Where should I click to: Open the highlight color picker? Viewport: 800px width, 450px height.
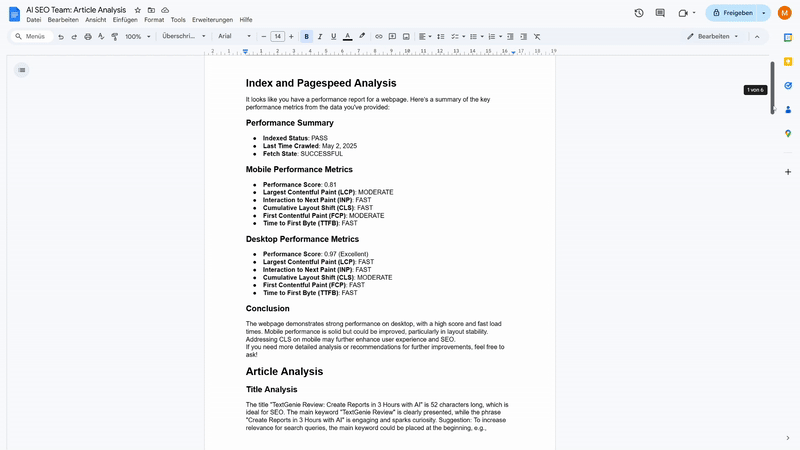(362, 37)
